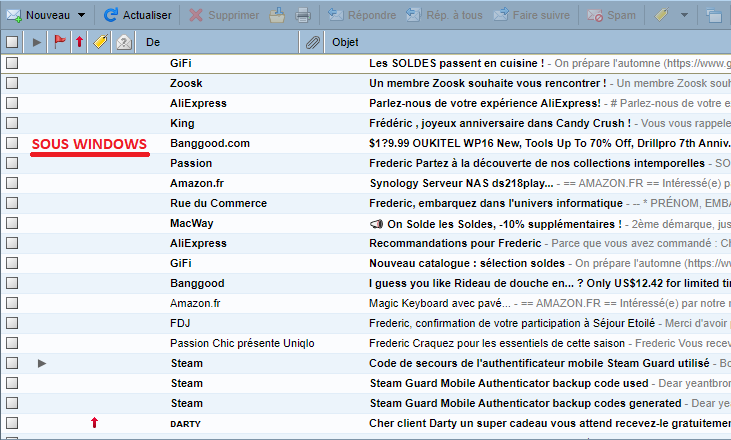The width and height of the screenshot is (731, 440).
Task: Open the Séjour Etoilé participation email
Action: tap(512, 323)
